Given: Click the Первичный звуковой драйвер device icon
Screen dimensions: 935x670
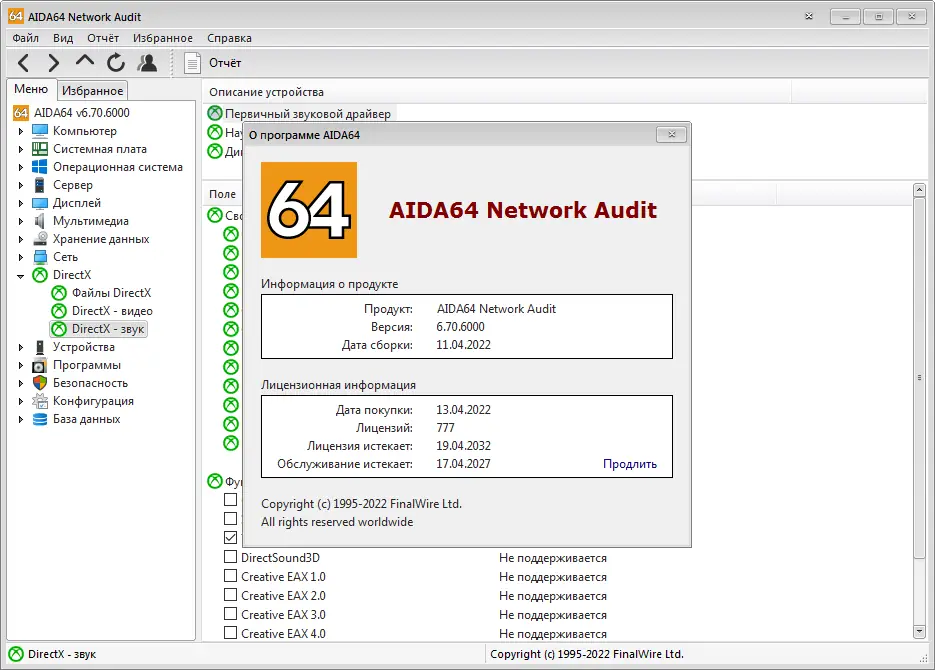Looking at the screenshot, I should coord(215,114).
